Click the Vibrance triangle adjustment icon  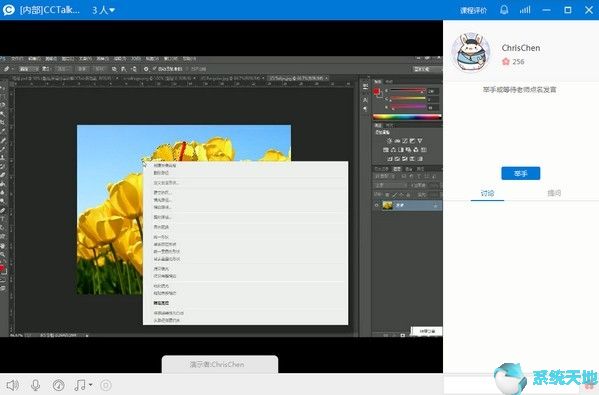click(420, 141)
